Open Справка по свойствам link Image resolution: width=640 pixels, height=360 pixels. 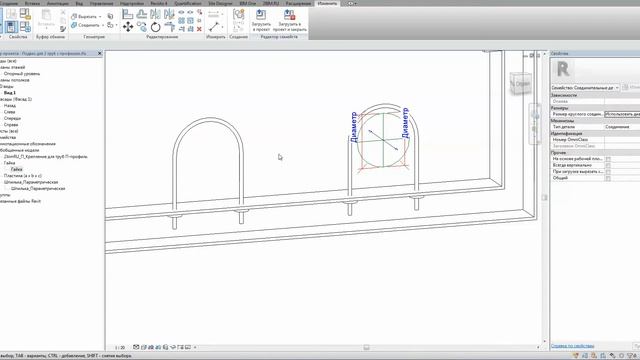(x=572, y=346)
